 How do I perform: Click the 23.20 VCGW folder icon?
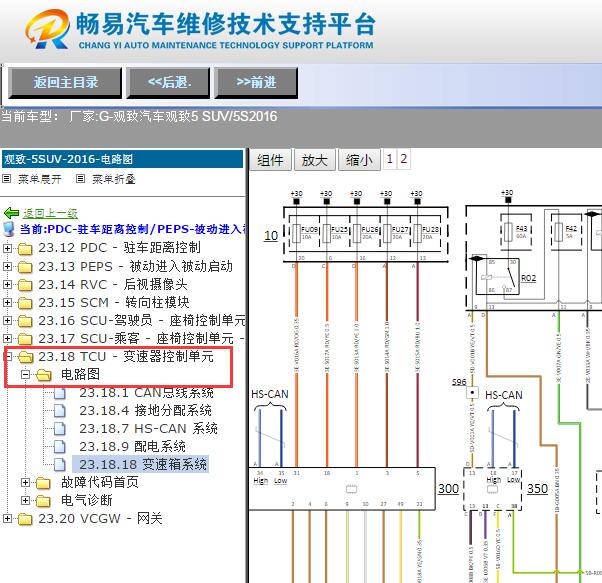tap(25, 519)
